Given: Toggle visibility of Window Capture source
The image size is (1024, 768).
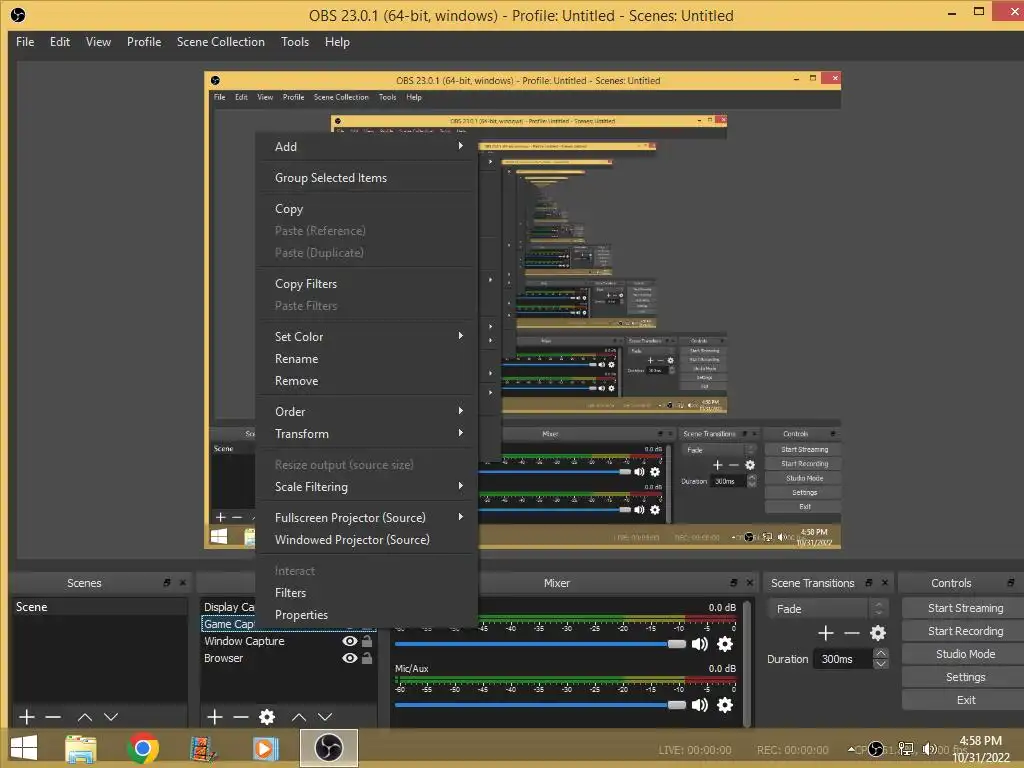Looking at the screenshot, I should tap(350, 641).
